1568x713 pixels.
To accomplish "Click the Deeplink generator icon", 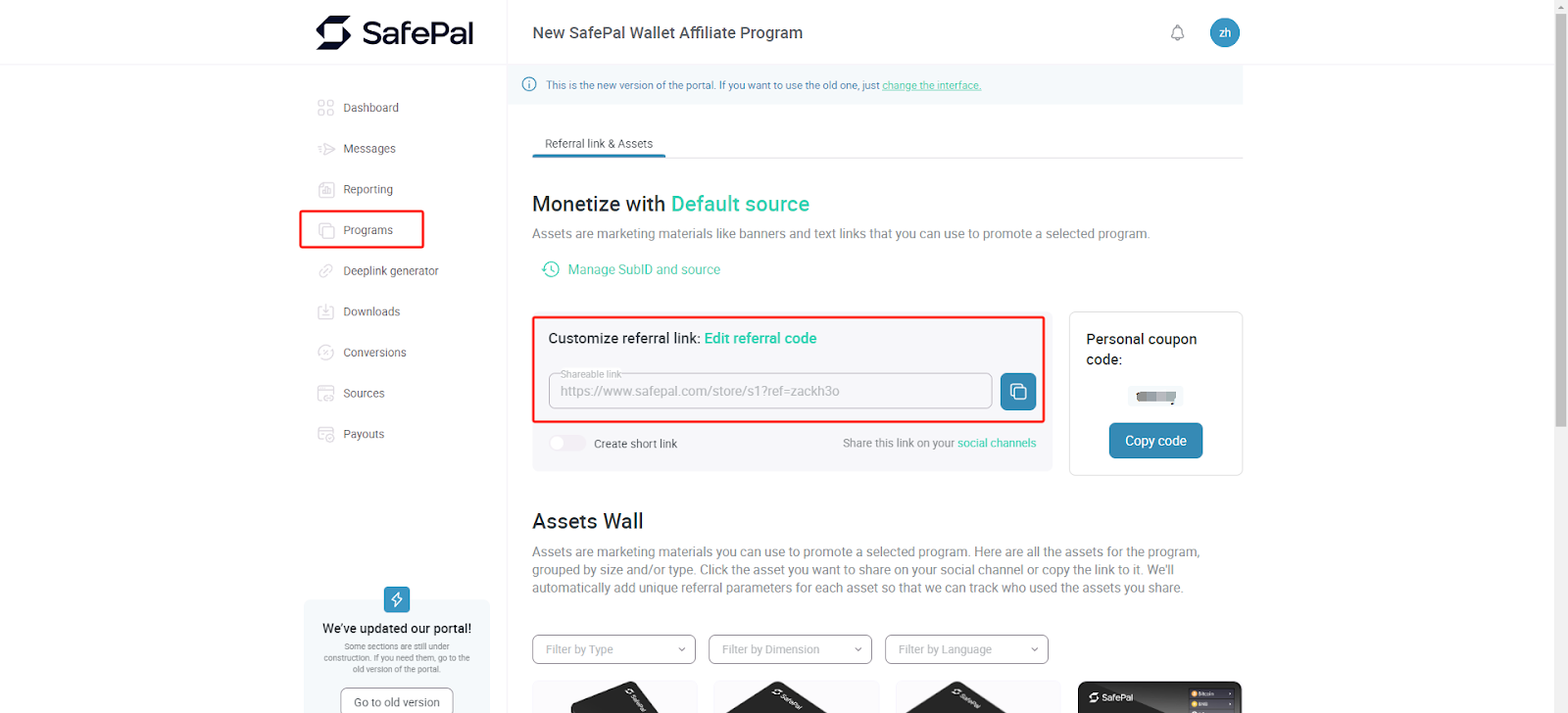I will (326, 271).
